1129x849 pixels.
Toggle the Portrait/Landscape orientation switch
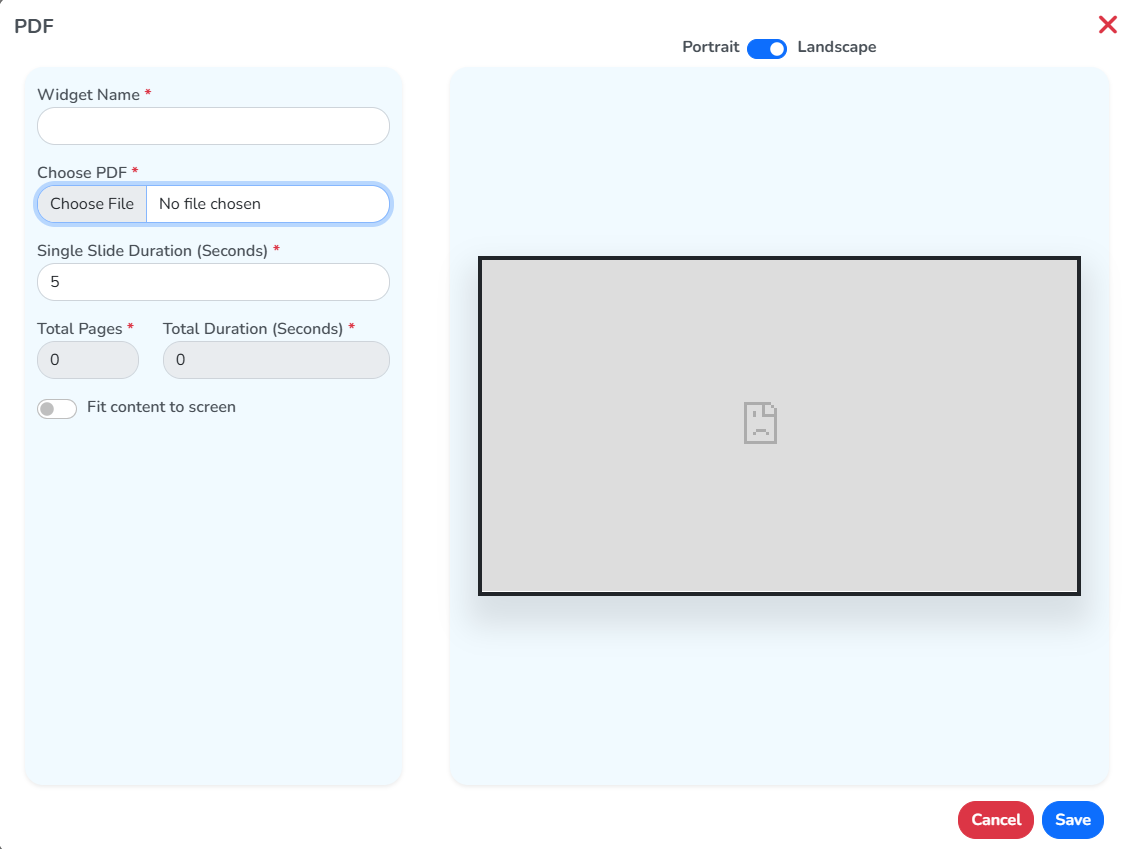point(767,48)
